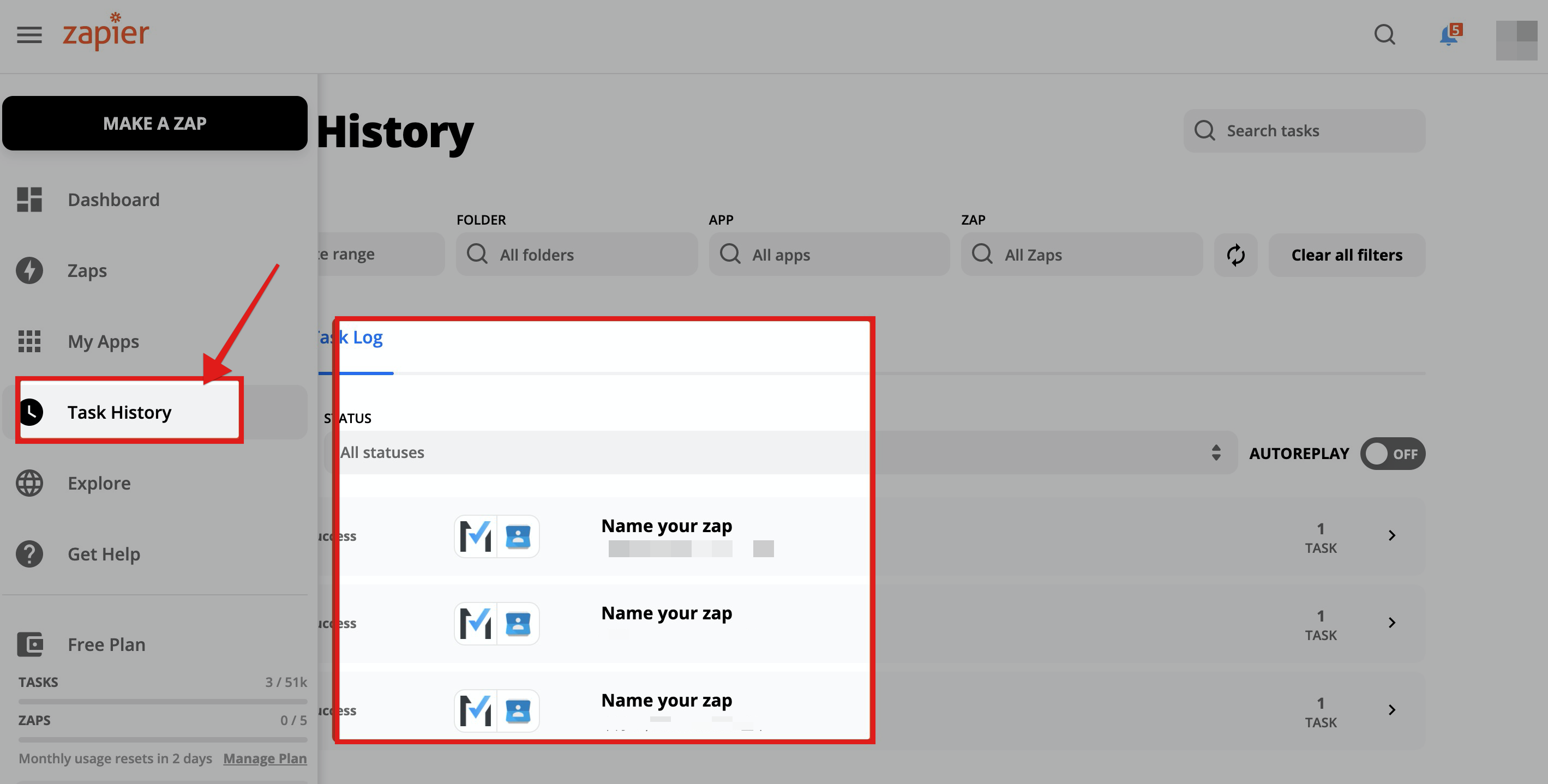Viewport: 1548px width, 784px height.
Task: Follow the Manage Plan link
Action: click(265, 759)
